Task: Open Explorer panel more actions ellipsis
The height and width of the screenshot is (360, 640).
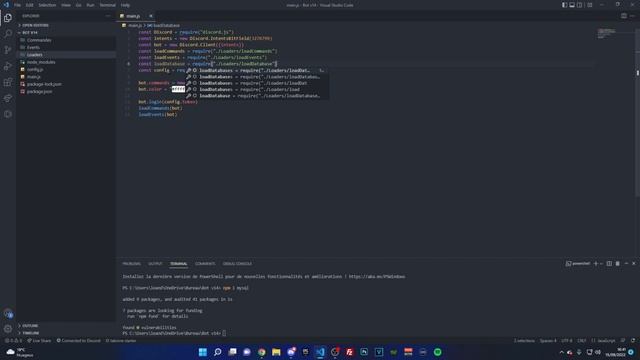Action: [108, 16]
